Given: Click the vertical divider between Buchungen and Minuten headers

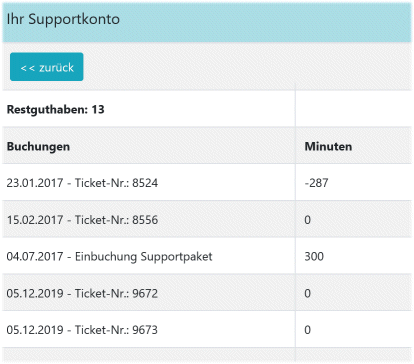Looking at the screenshot, I should point(295,145).
